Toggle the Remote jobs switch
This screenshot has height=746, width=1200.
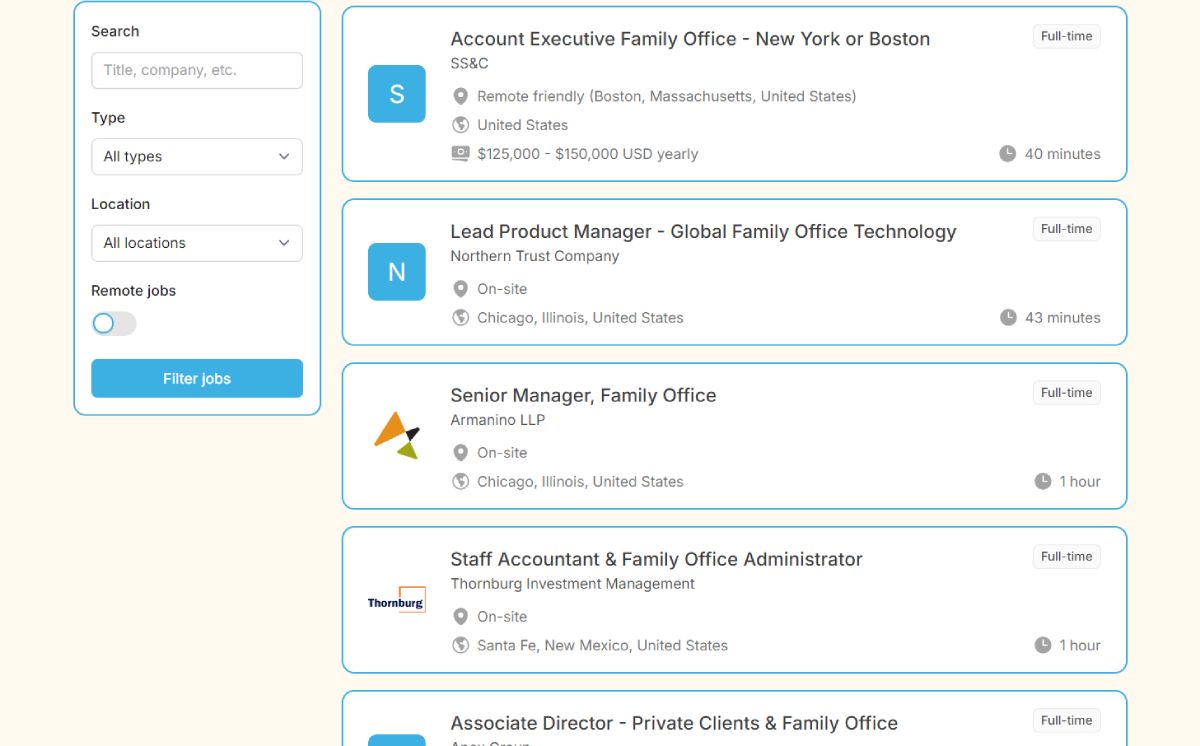click(114, 324)
